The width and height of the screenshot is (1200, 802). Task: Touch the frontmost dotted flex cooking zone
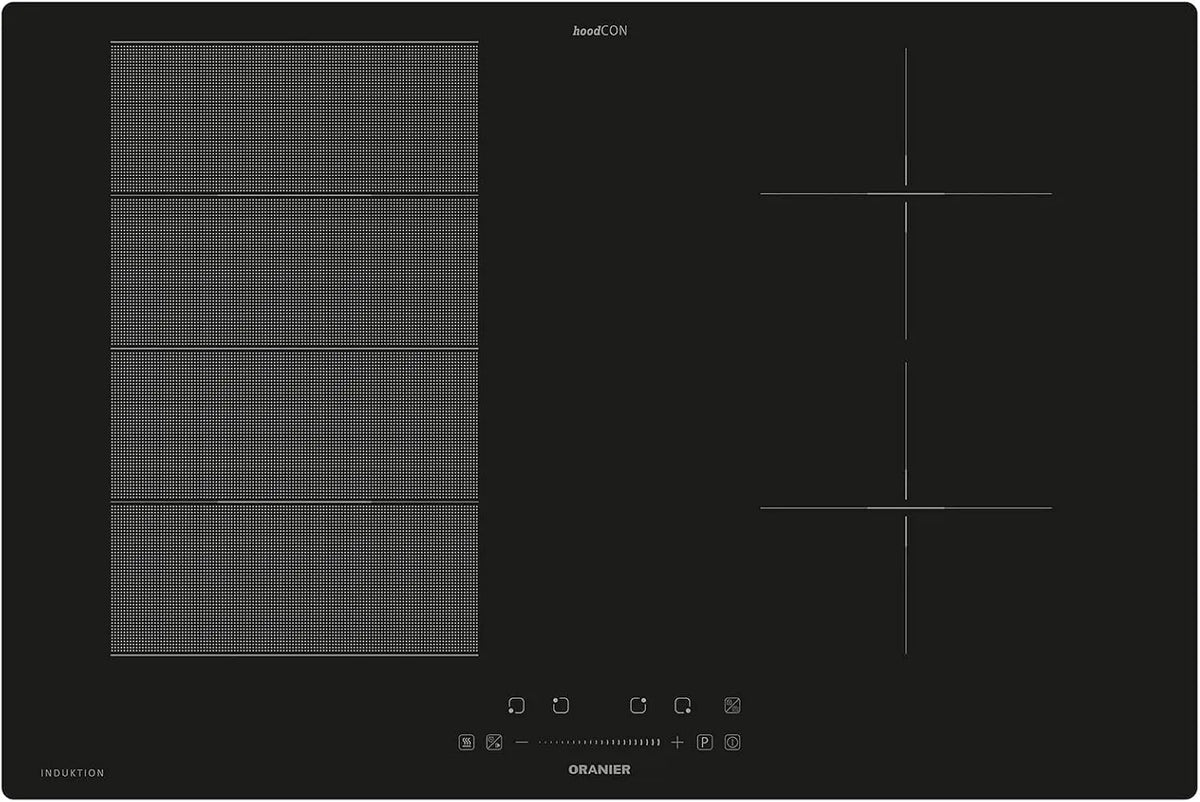(294, 579)
